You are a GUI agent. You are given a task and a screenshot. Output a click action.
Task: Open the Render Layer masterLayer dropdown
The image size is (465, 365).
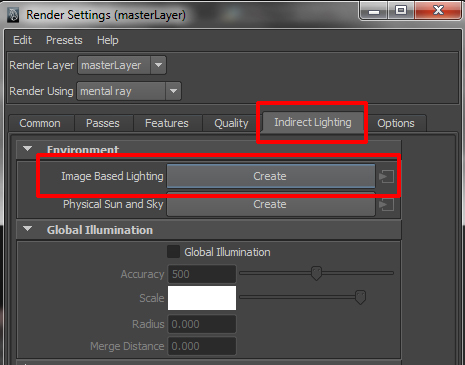[122, 65]
